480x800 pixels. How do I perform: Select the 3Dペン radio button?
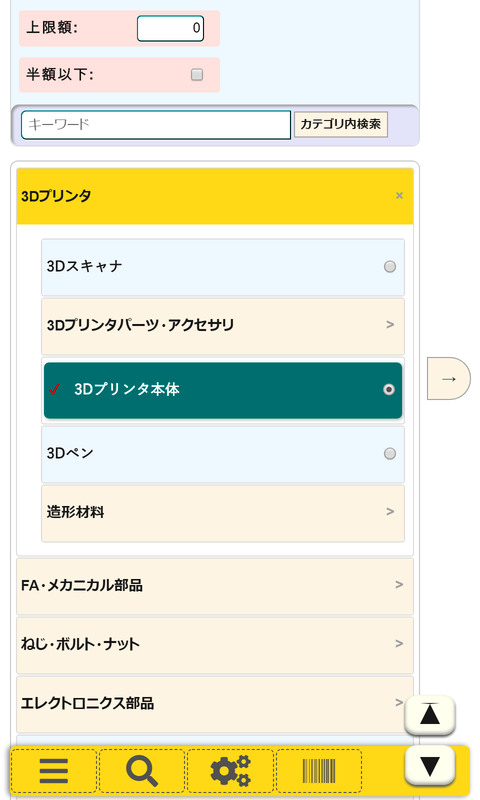click(x=390, y=453)
